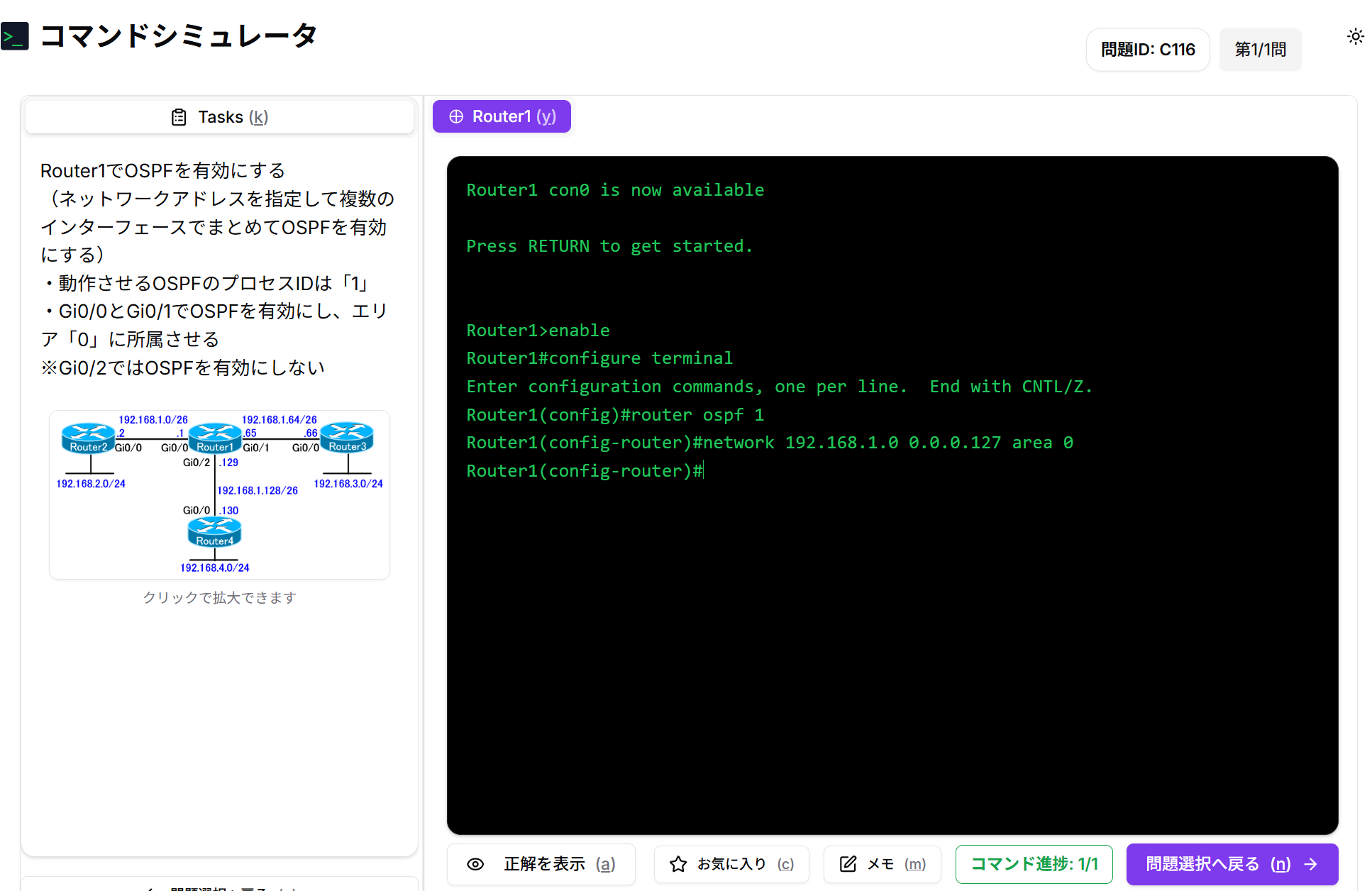This screenshot has height=891, width=1372.
Task: Toggle the お気に入り star favorite
Action: click(x=678, y=863)
